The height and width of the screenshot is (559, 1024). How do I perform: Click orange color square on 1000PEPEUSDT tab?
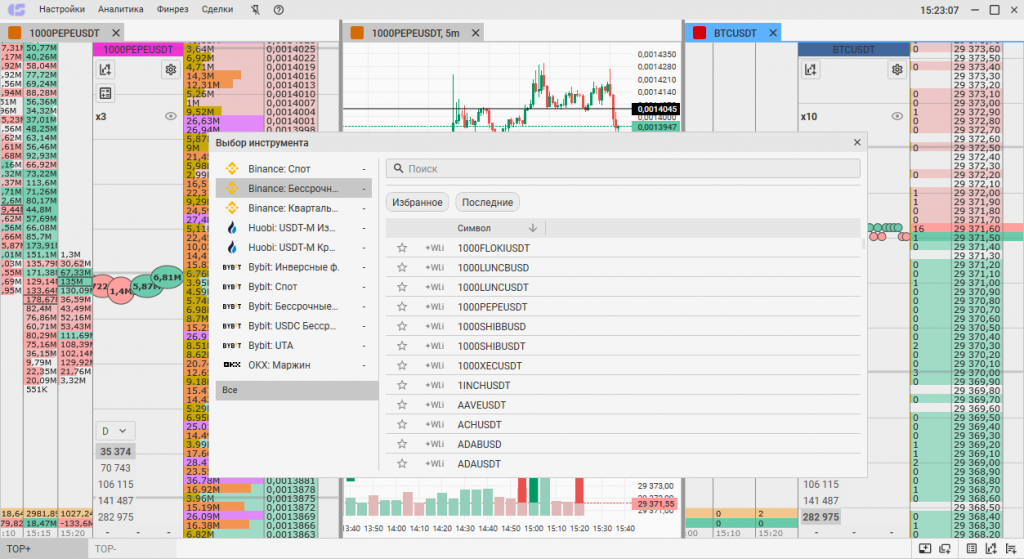tap(14, 33)
